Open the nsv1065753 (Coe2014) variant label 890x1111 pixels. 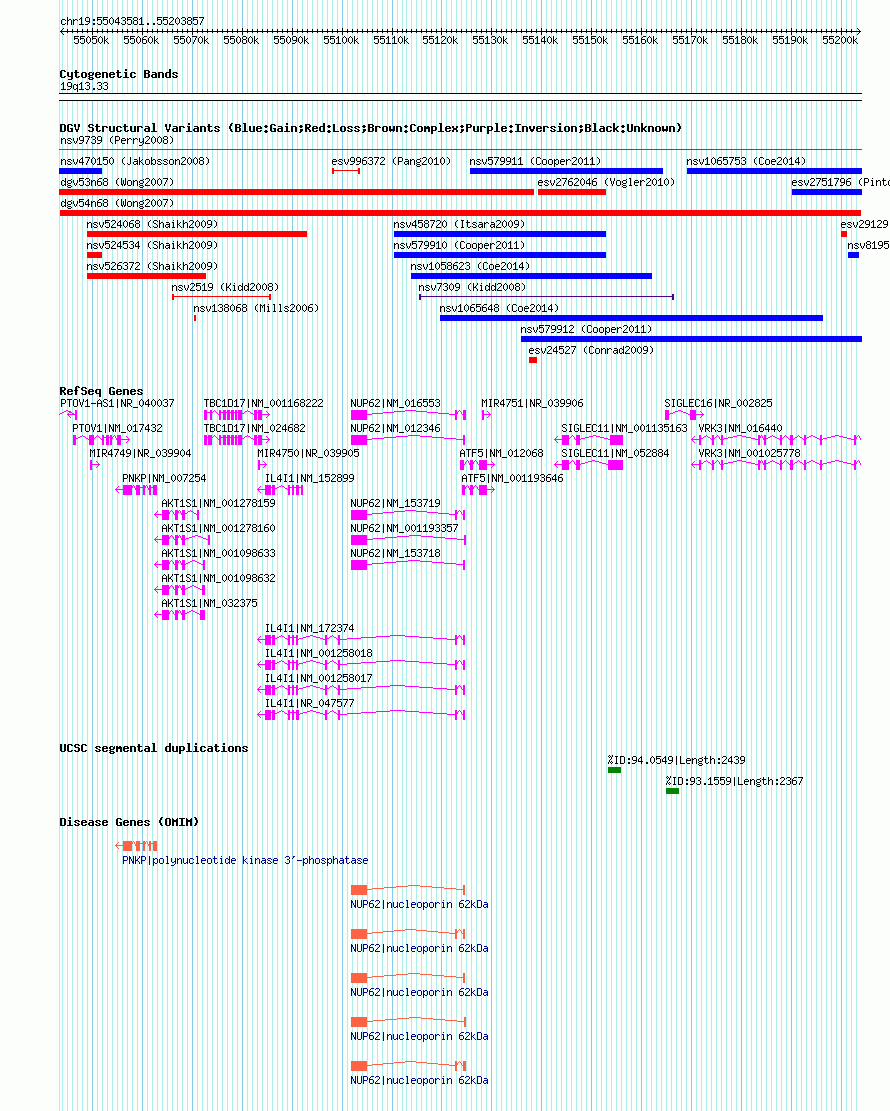pyautogui.click(x=746, y=161)
